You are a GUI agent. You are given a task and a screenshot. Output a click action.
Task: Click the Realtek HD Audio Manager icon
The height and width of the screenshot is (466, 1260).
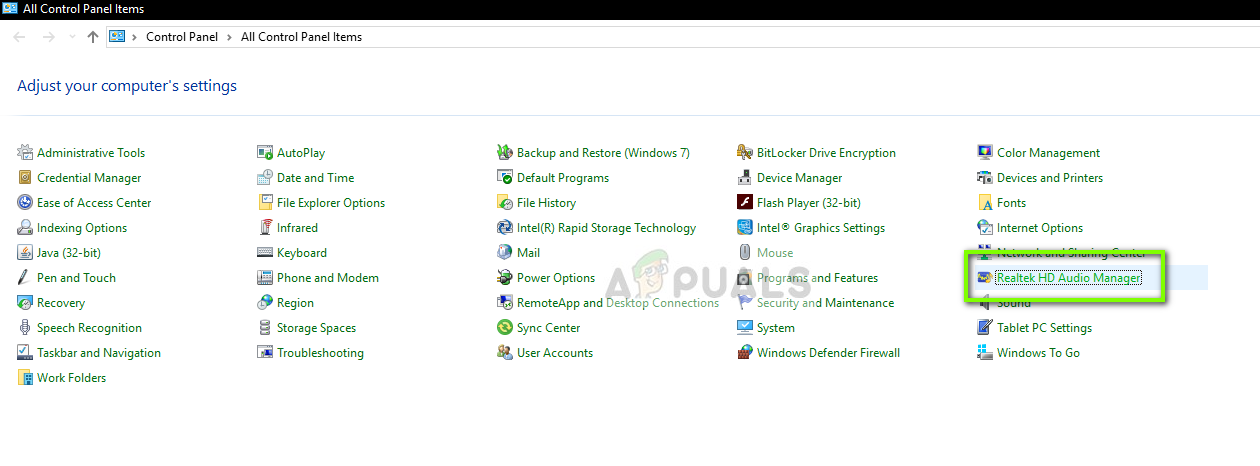tap(985, 277)
